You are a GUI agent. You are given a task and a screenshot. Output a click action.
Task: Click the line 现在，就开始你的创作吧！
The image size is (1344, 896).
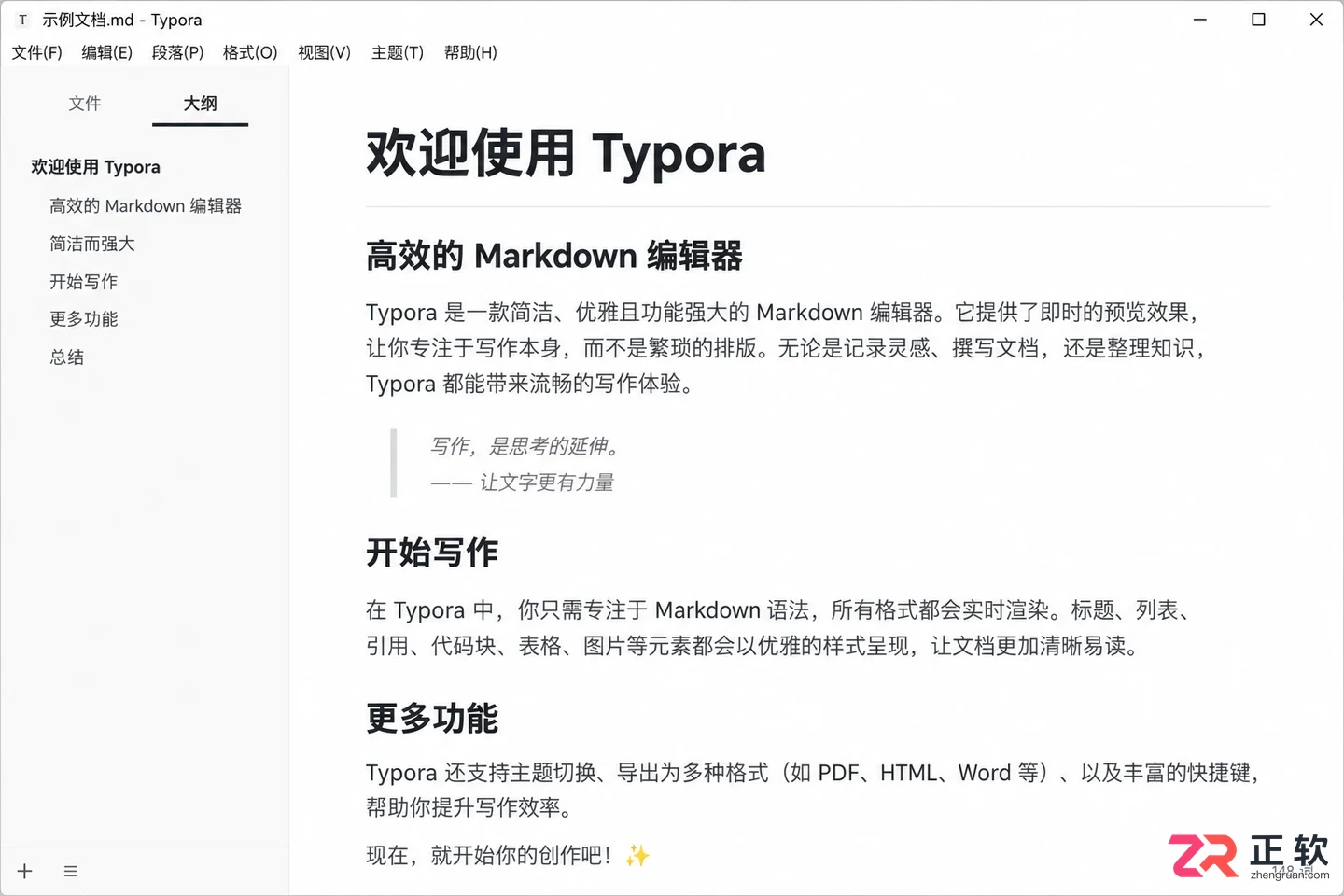tap(491, 855)
